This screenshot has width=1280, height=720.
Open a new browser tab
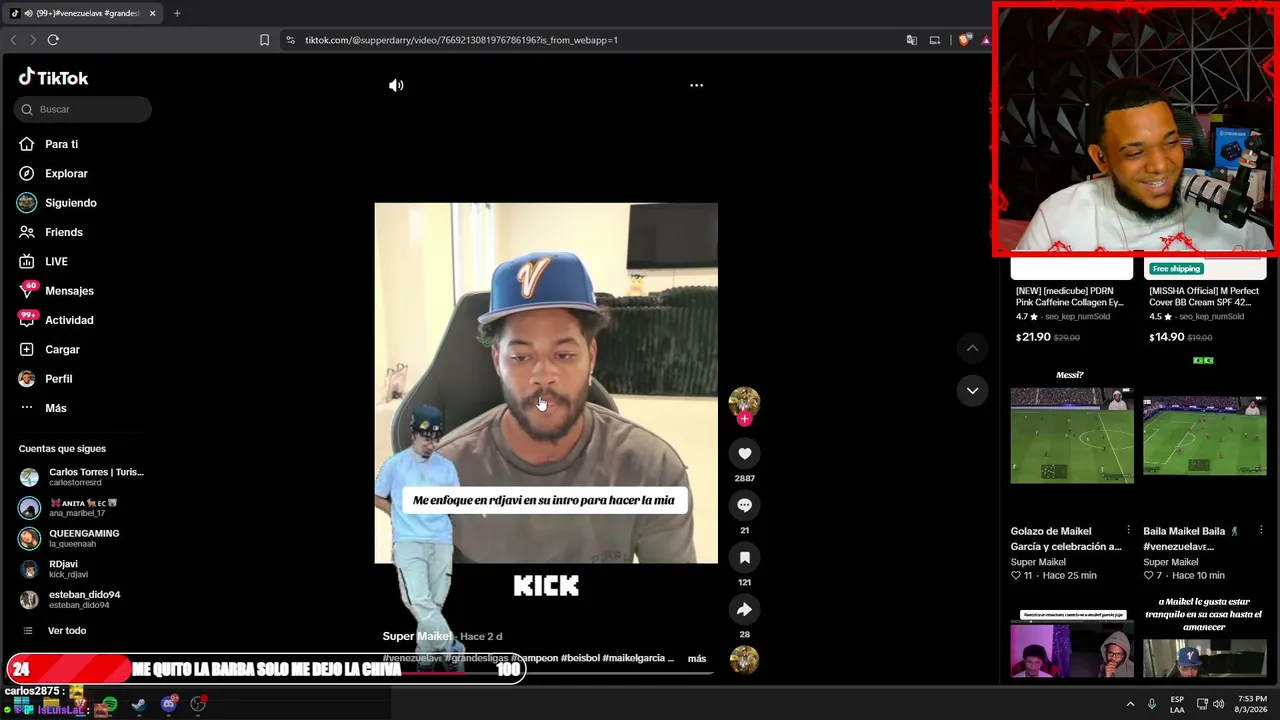pos(177,13)
